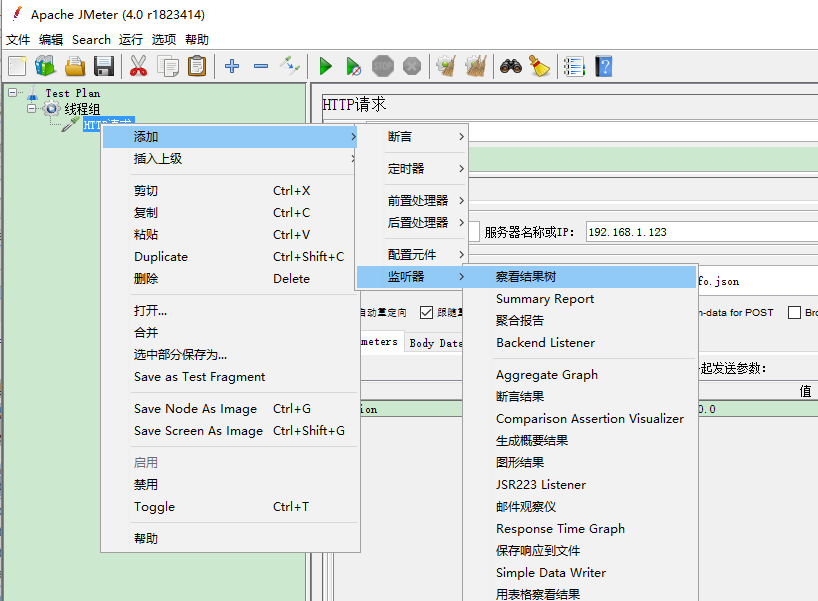Click the thread group gear icon

coord(51,109)
